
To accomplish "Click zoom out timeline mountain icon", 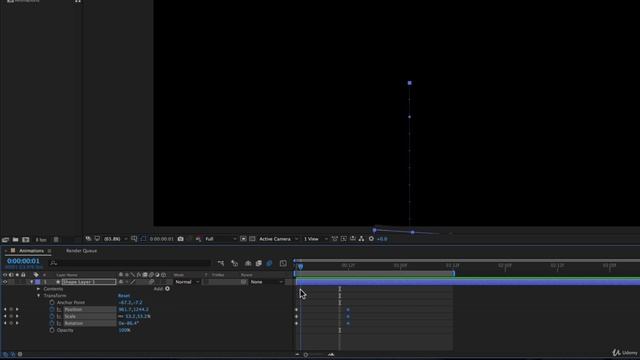I will click(x=298, y=354).
